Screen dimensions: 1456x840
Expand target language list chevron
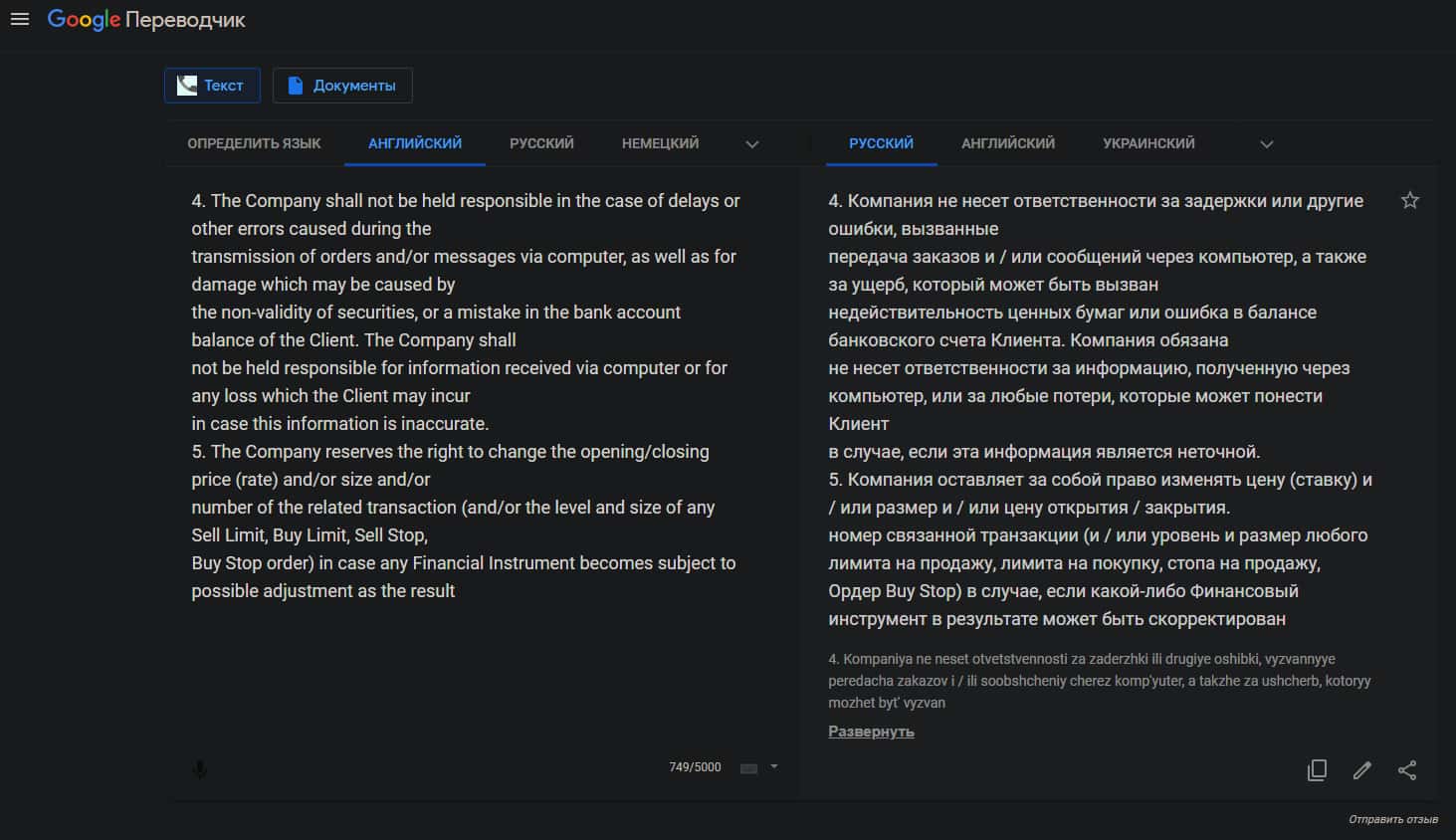(1267, 144)
